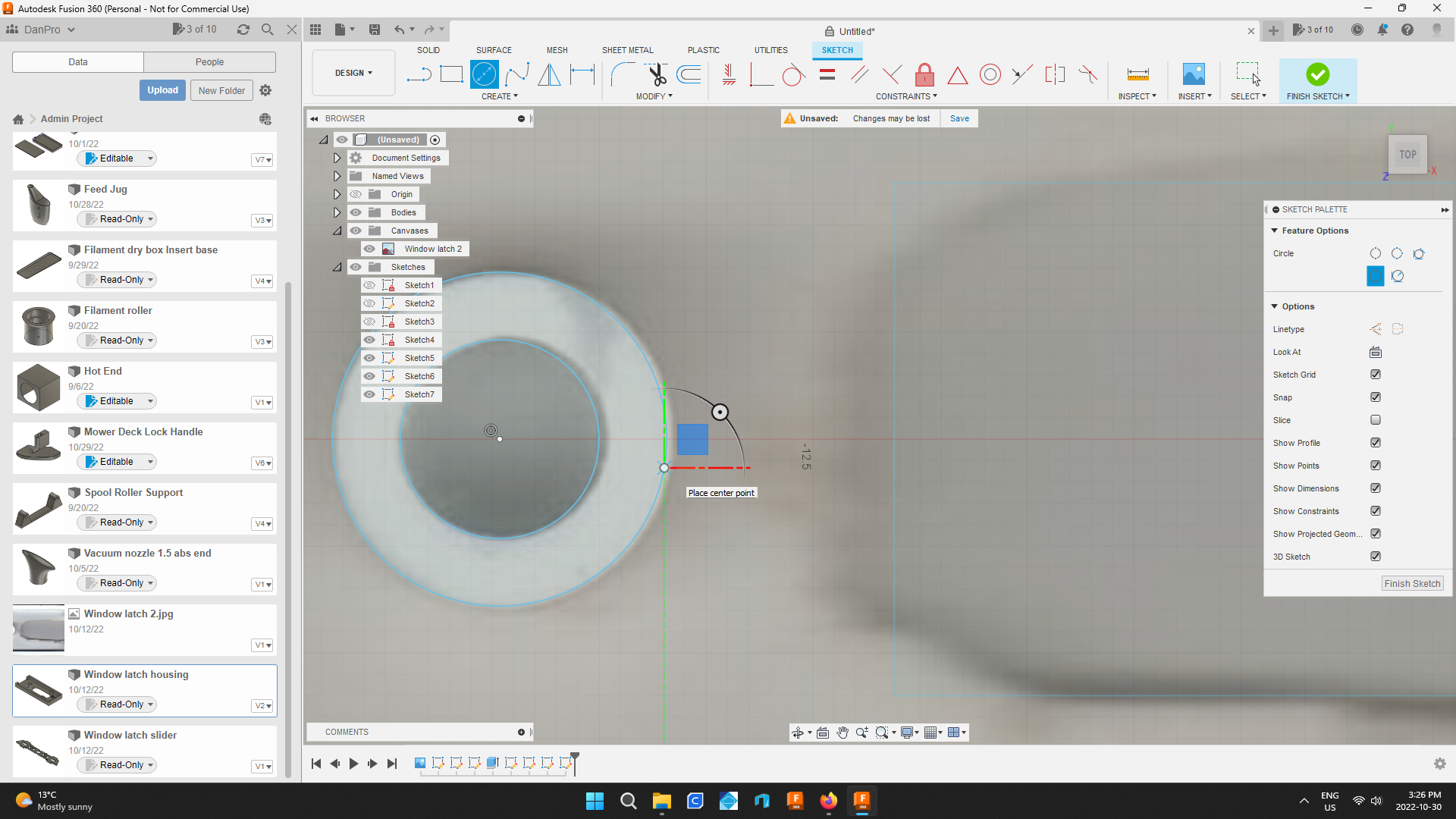The height and width of the screenshot is (819, 1456).
Task: Expand the Document Settings tree item
Action: point(337,158)
